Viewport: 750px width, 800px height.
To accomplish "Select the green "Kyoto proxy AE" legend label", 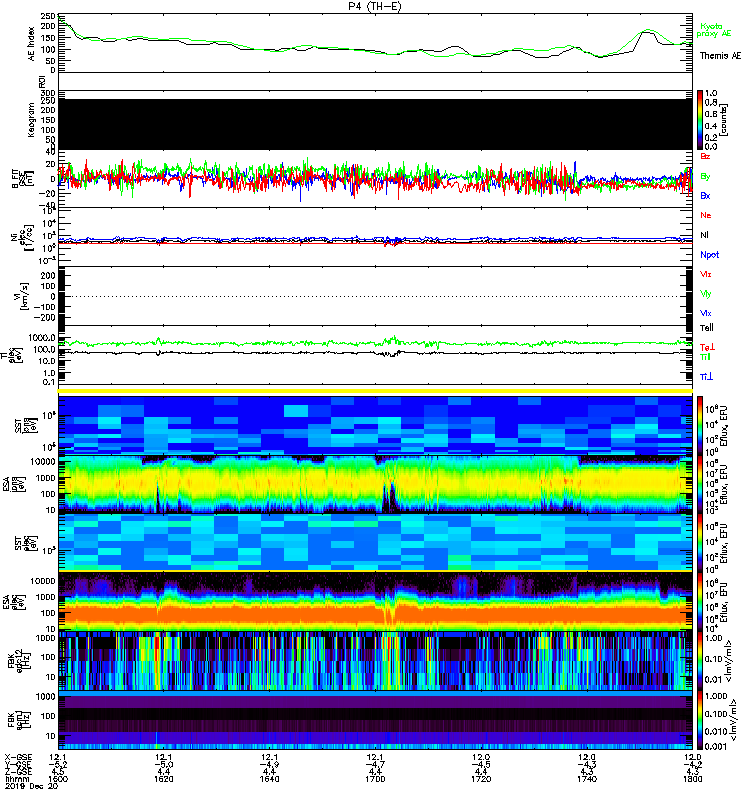I will (x=713, y=30).
